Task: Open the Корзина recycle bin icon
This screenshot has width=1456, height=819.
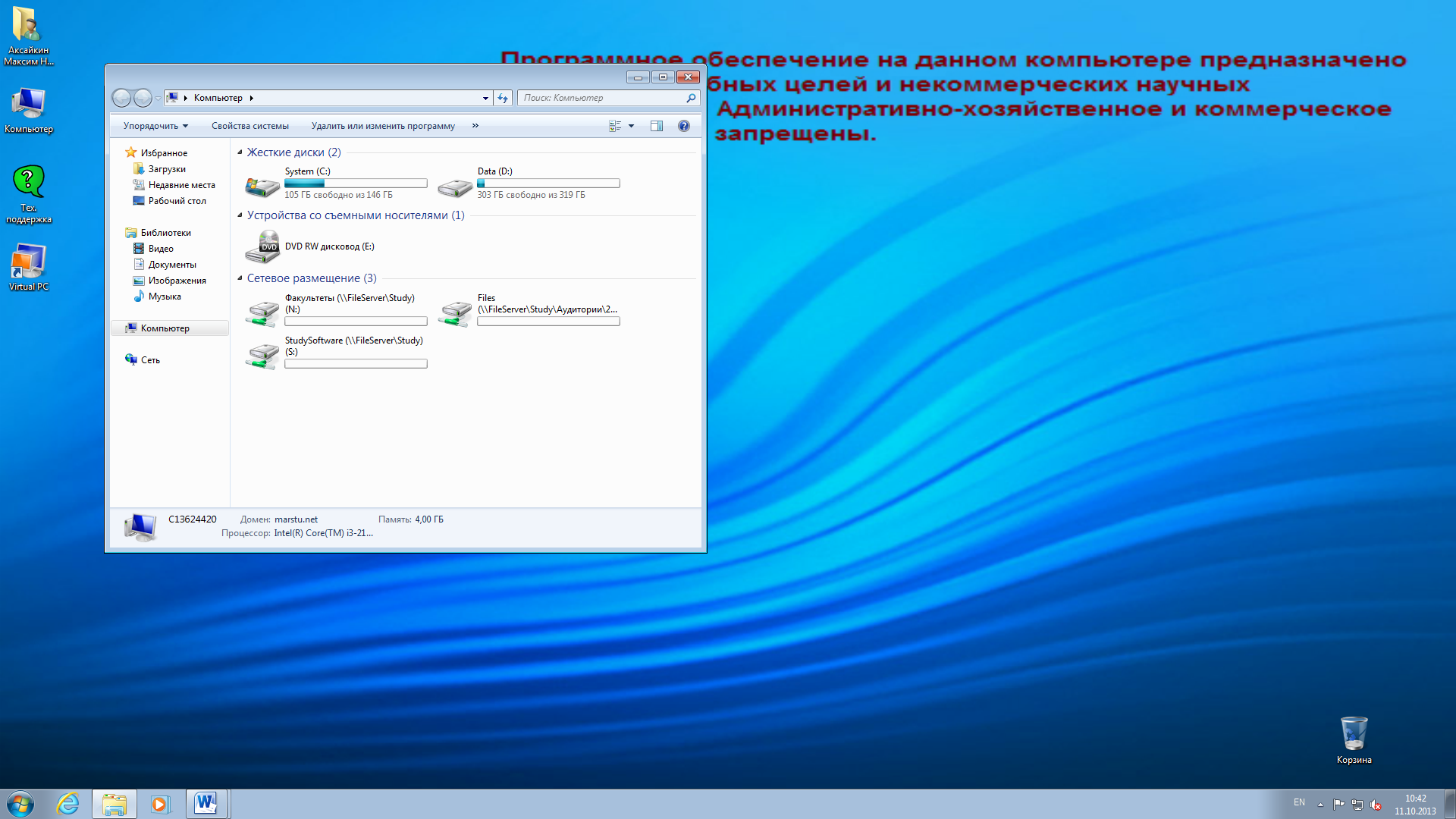Action: pos(1354,733)
